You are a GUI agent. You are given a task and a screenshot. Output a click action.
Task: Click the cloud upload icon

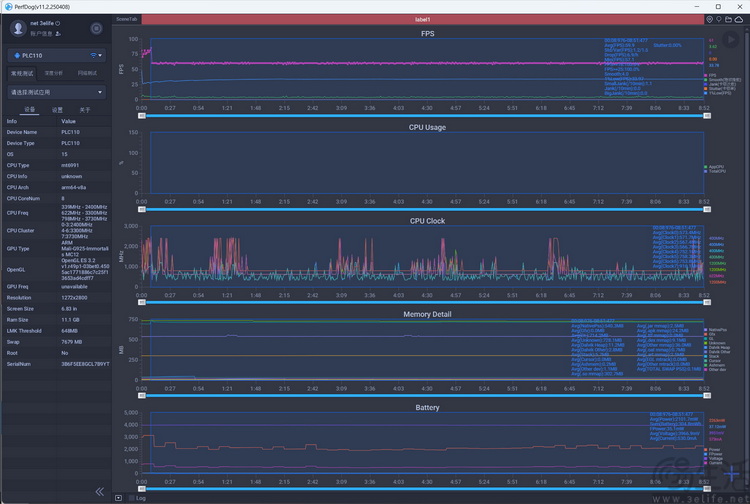[x=739, y=20]
